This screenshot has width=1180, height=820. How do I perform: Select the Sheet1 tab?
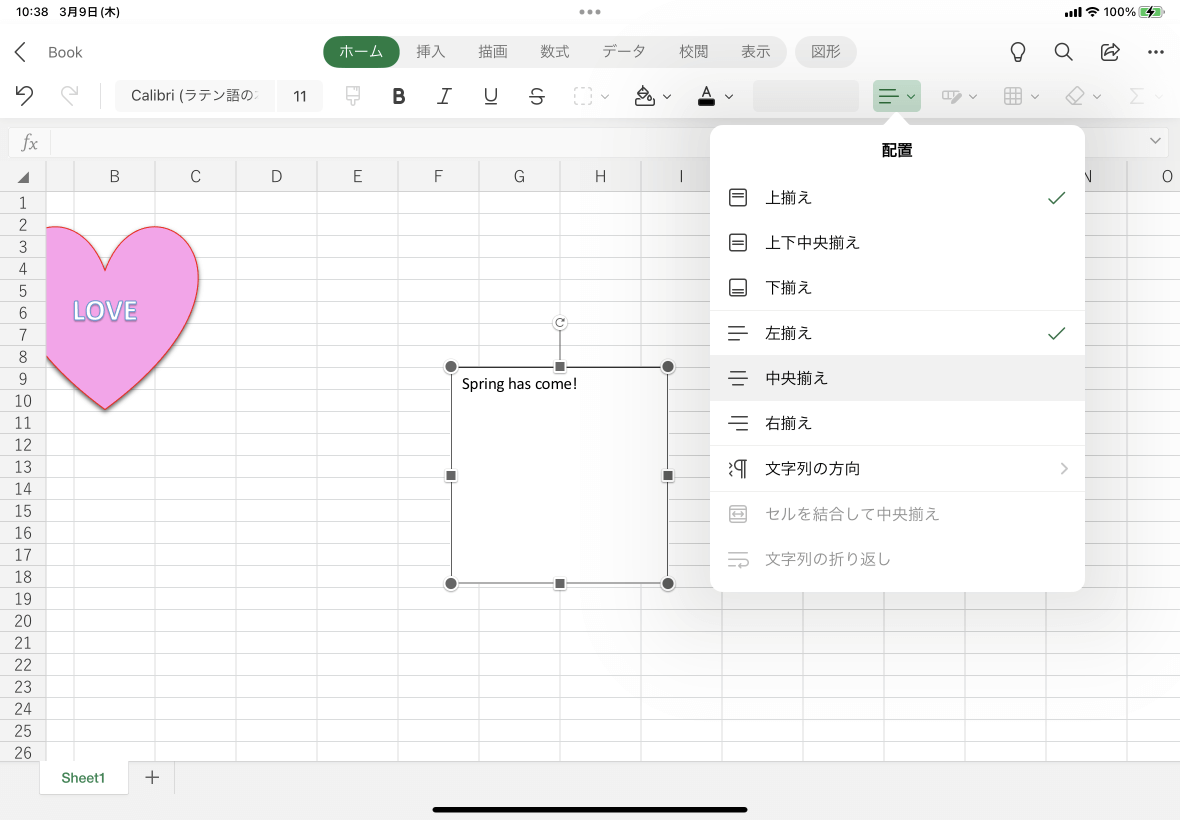click(x=83, y=778)
